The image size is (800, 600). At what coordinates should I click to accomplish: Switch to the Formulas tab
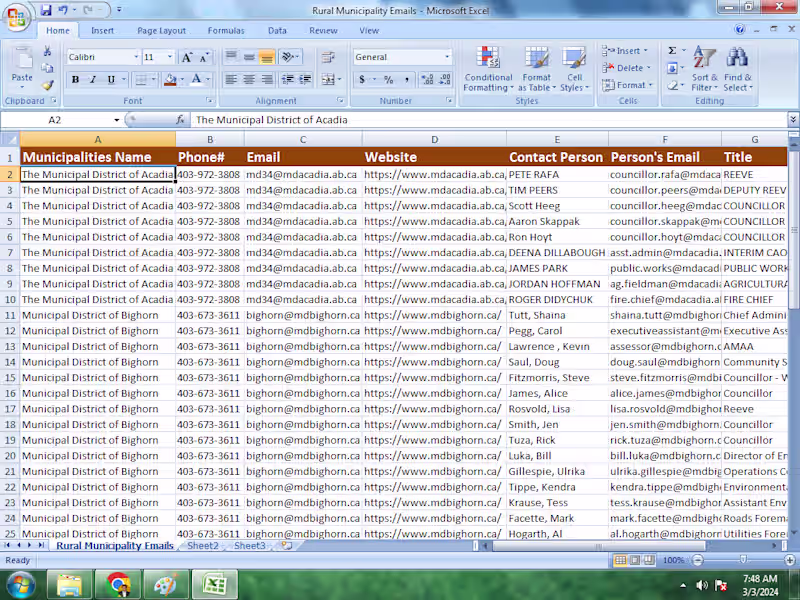(226, 31)
